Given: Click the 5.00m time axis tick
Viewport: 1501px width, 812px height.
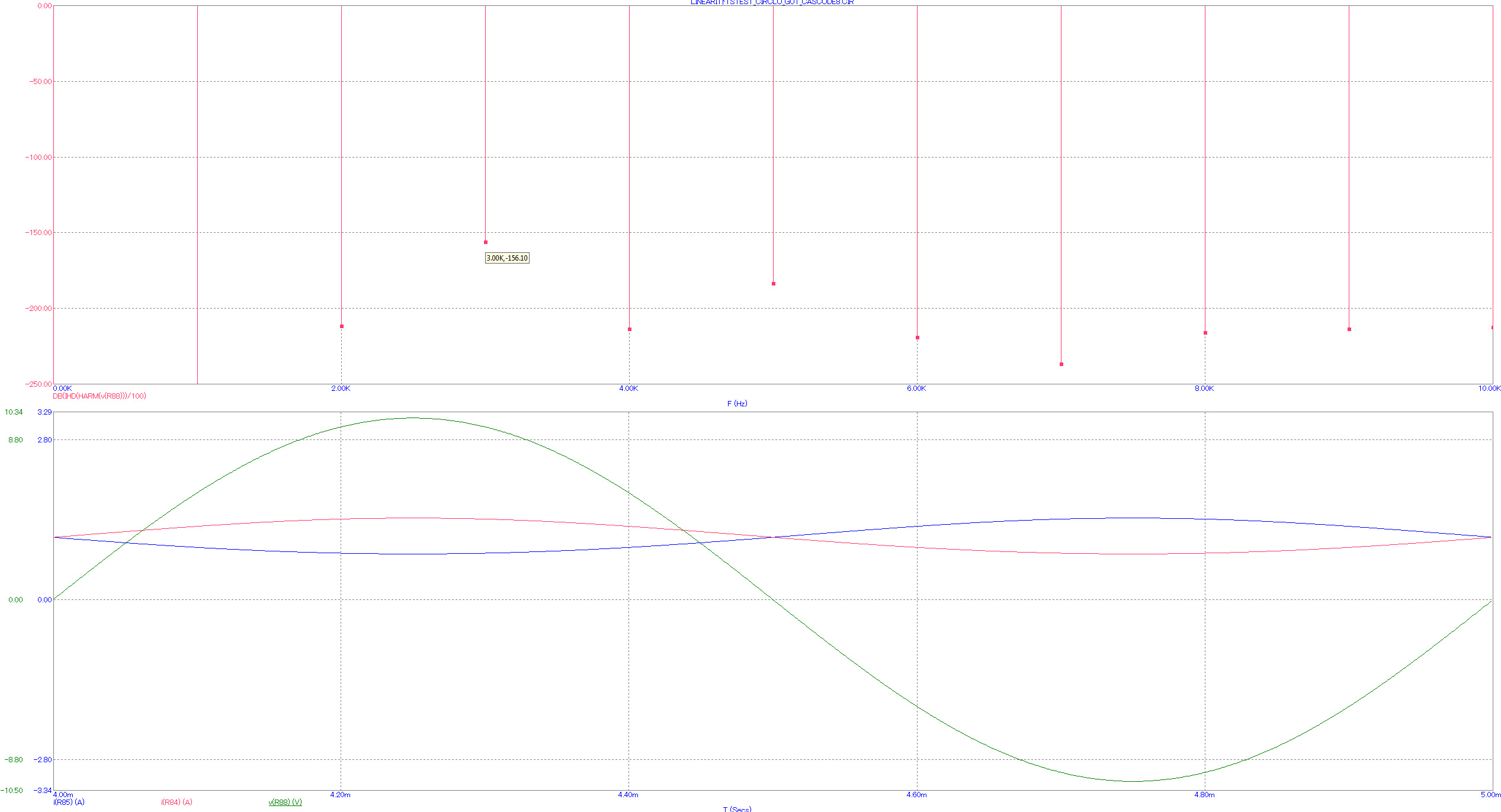Looking at the screenshot, I should point(1491,795).
